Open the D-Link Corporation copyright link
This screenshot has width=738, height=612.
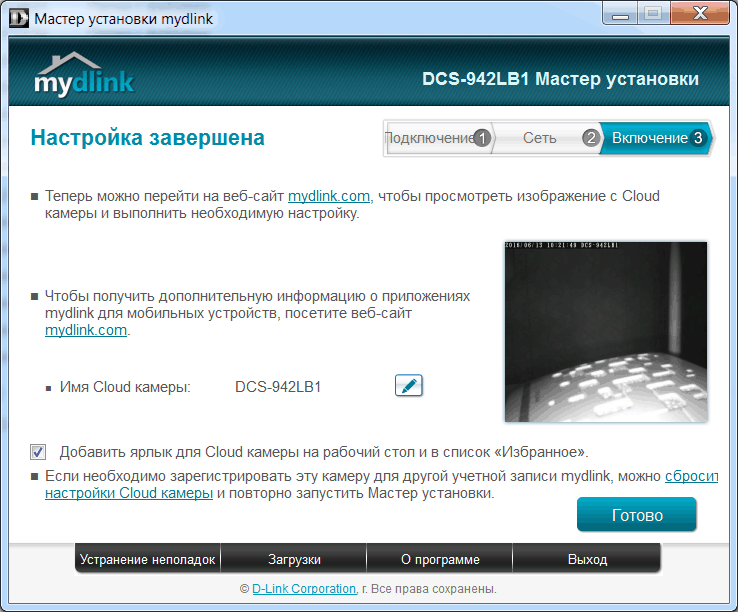(x=304, y=588)
